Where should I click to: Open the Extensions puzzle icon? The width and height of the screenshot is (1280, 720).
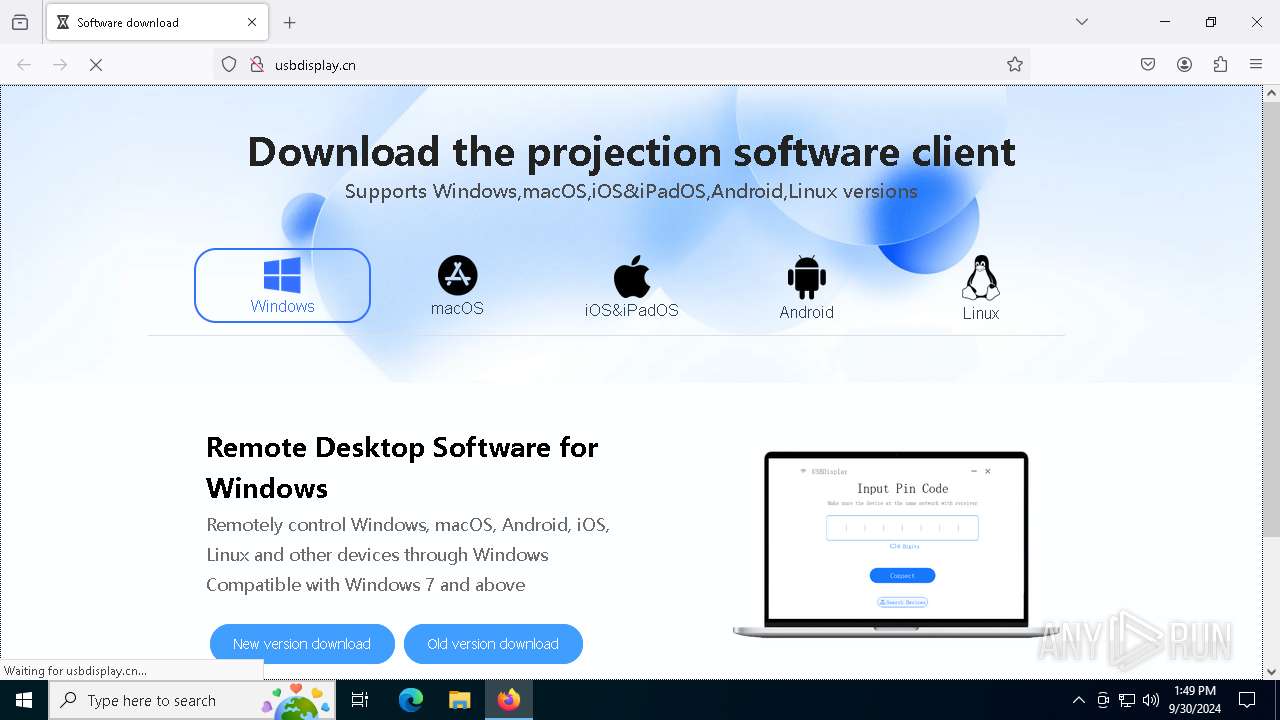point(1220,64)
